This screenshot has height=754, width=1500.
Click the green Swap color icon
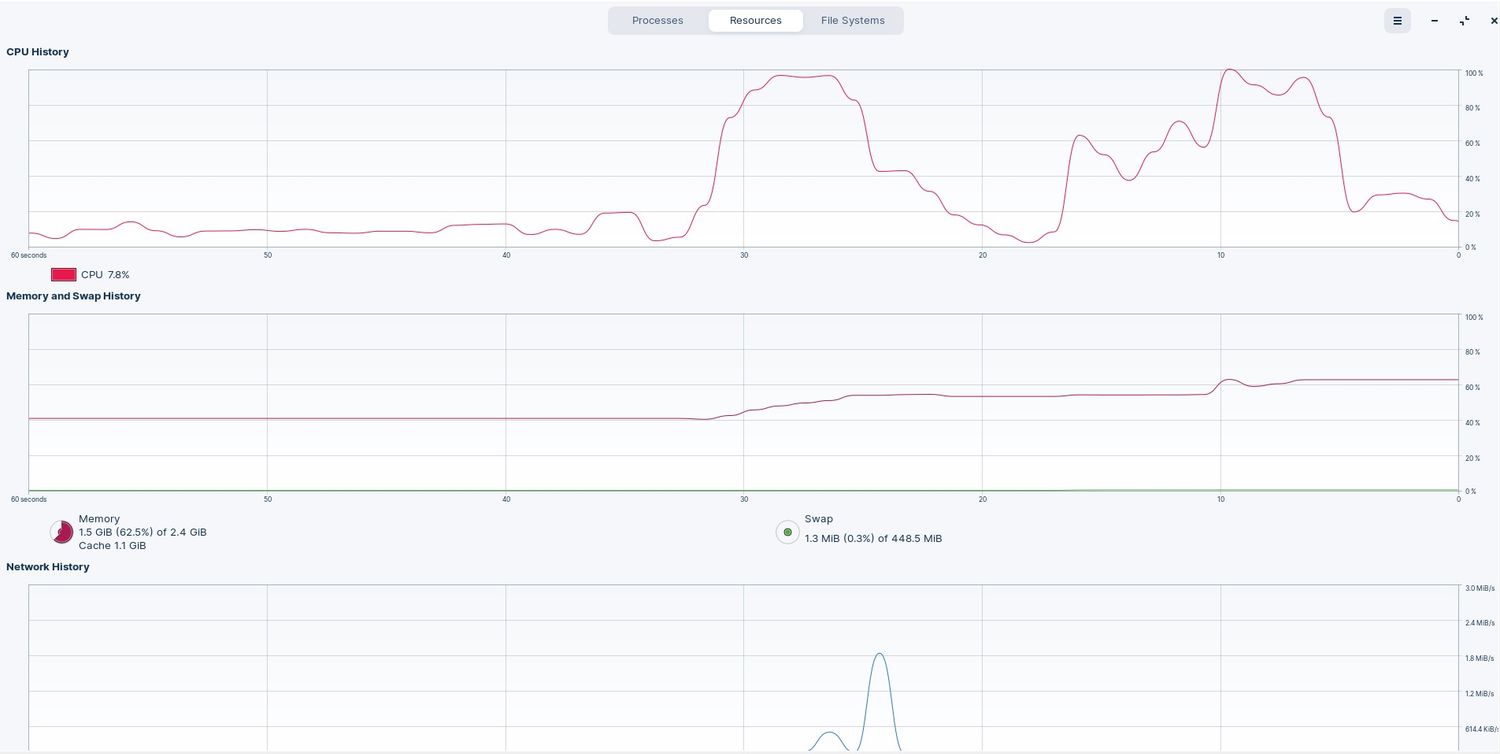[788, 532]
